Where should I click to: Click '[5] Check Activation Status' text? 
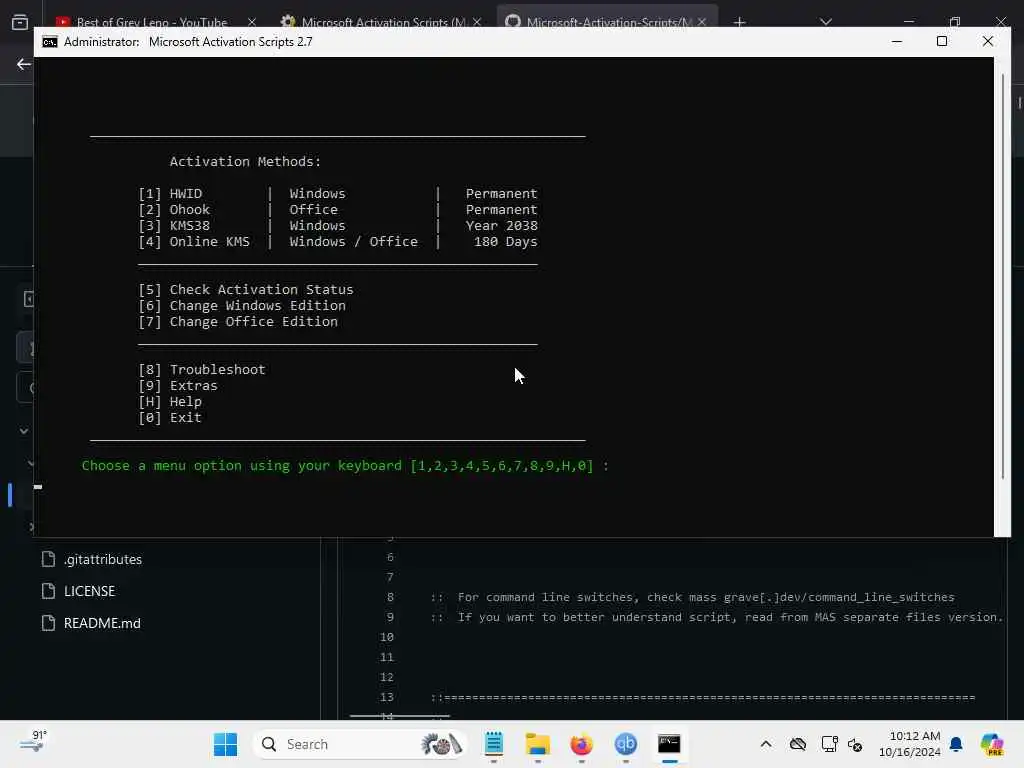(x=246, y=289)
